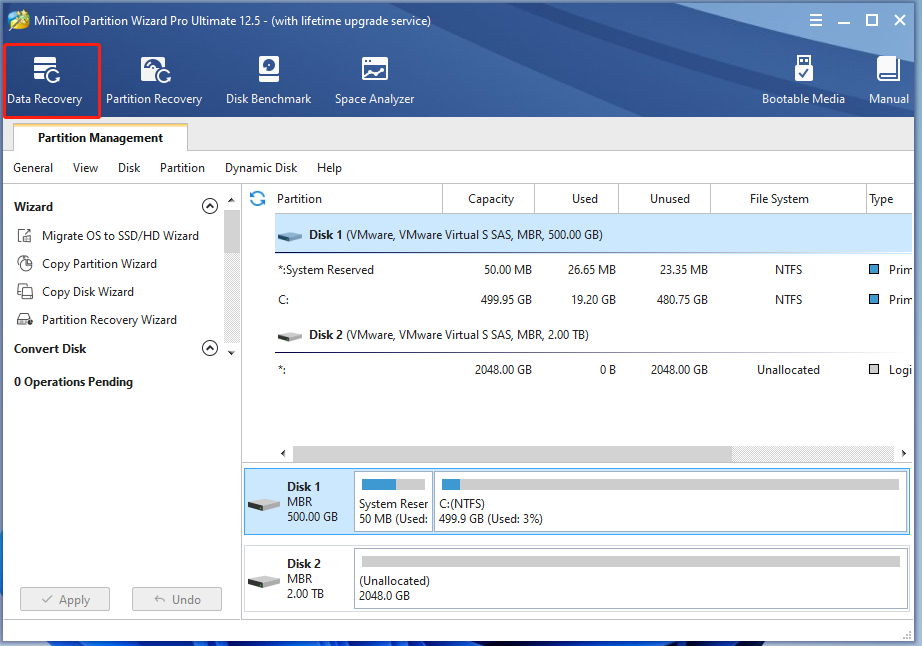922x646 pixels.
Task: Select the Disk 1 header row
Action: click(x=593, y=235)
